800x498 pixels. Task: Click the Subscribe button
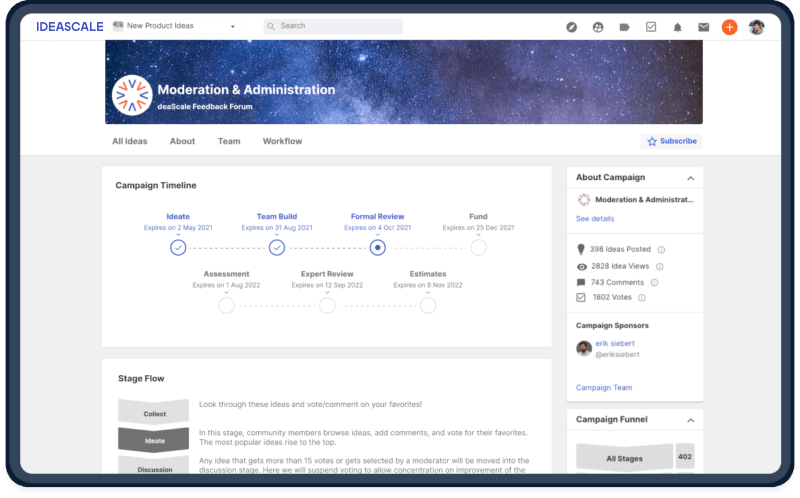(x=671, y=141)
